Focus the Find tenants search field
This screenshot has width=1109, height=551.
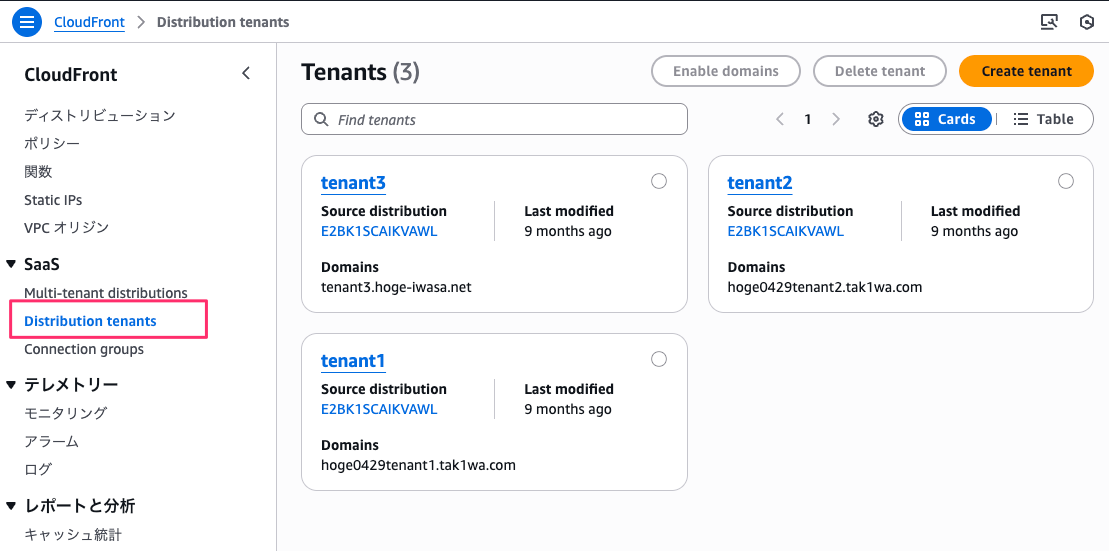494,119
